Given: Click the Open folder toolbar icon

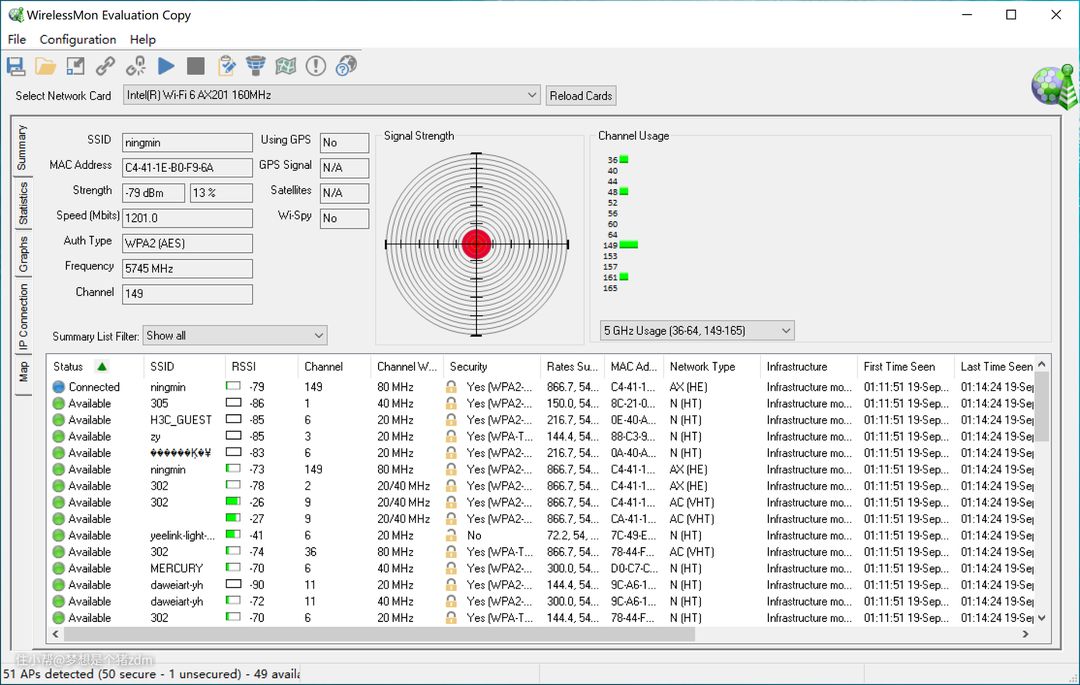Looking at the screenshot, I should click(46, 66).
